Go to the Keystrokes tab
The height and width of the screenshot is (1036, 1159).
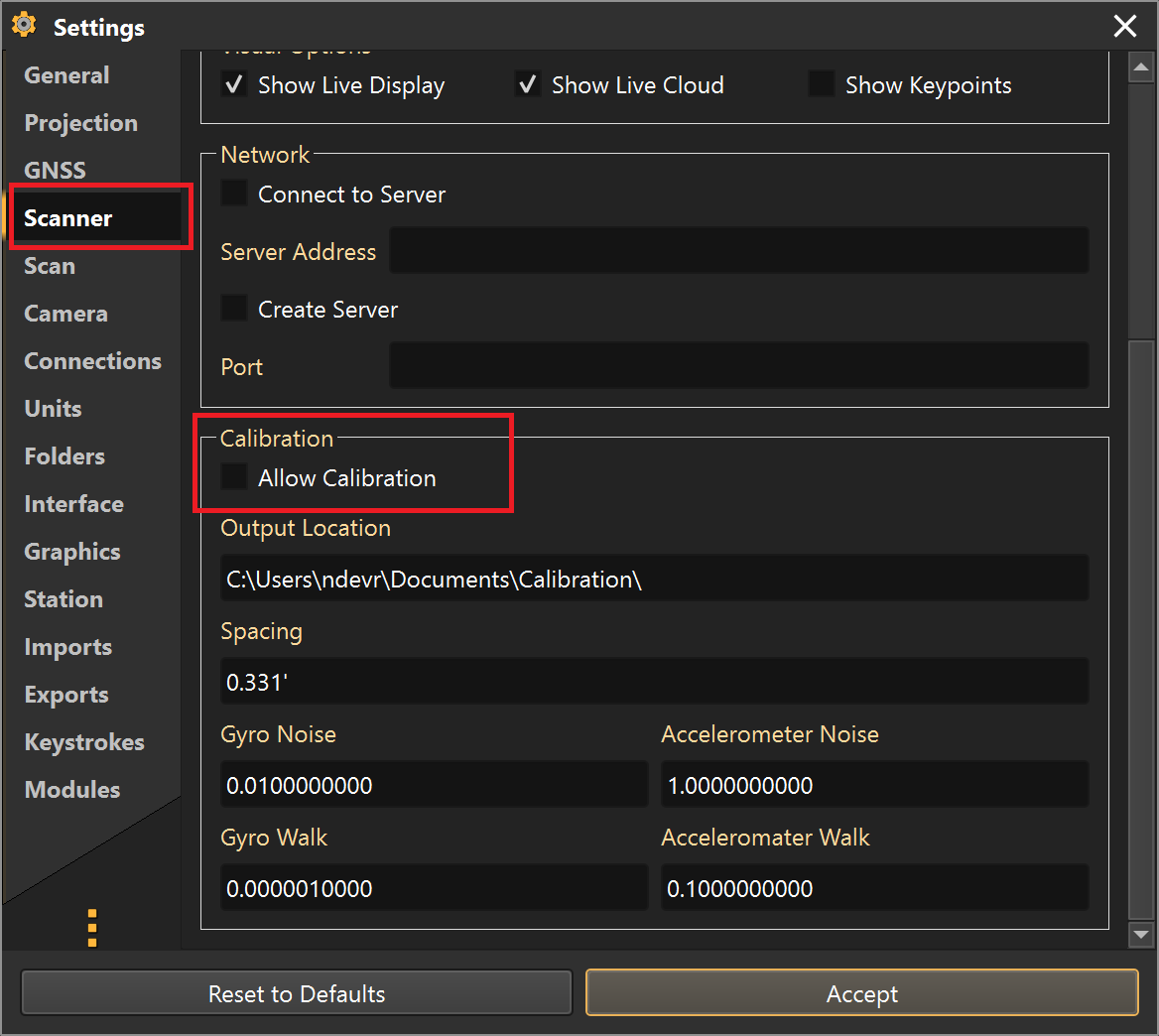[x=84, y=742]
